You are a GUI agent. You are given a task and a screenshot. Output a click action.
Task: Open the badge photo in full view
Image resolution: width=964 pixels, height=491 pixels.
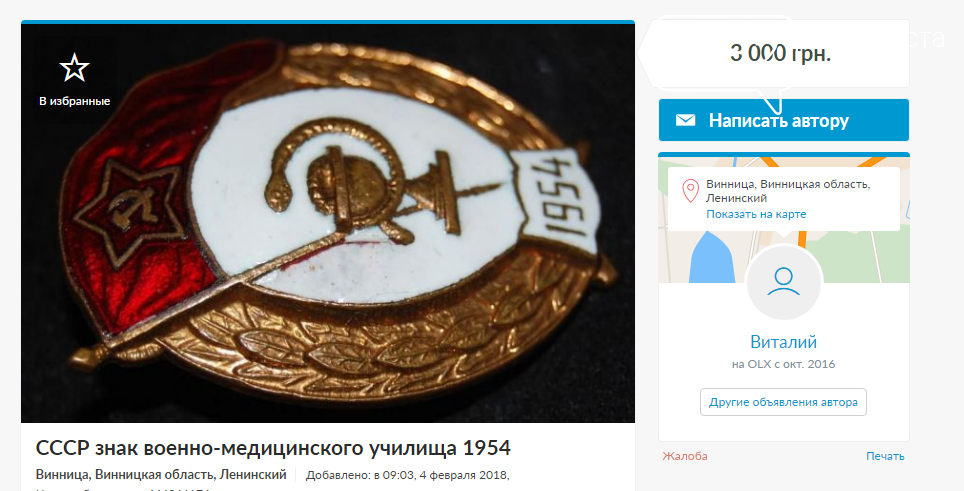328,223
